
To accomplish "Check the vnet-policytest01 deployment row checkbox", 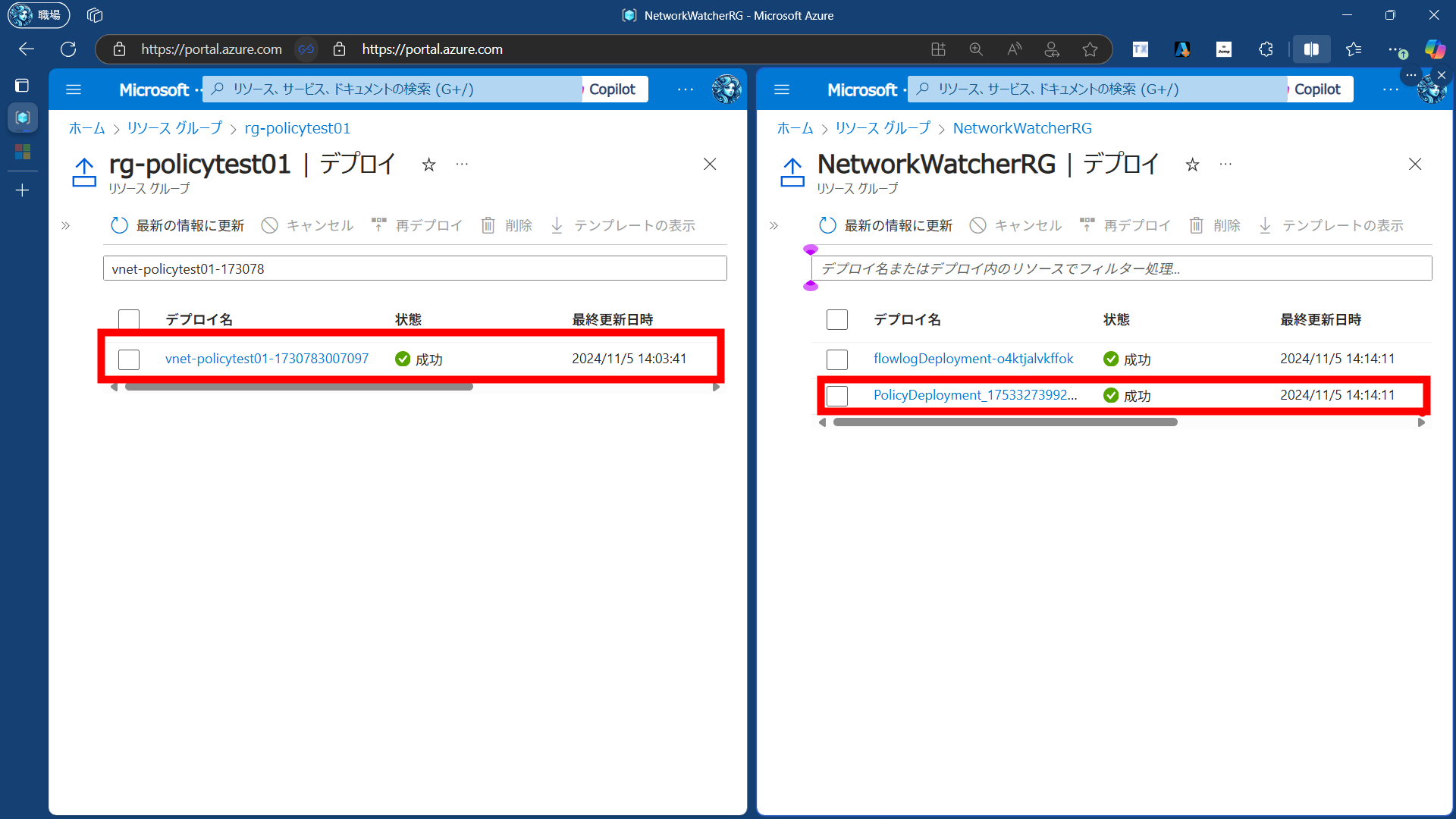I will coord(129,359).
